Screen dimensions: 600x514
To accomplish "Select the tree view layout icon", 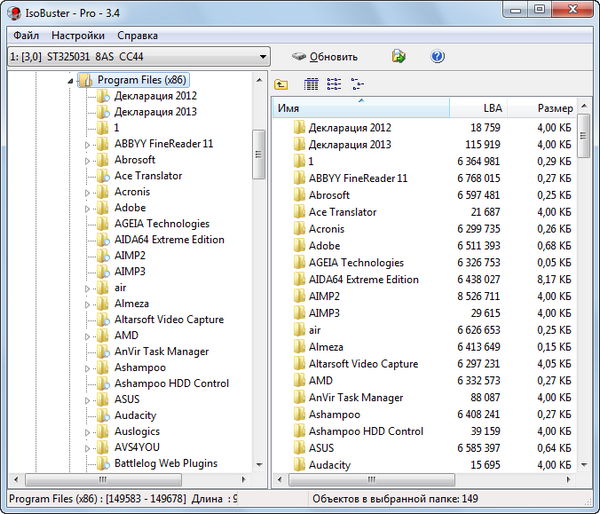I will [357, 85].
